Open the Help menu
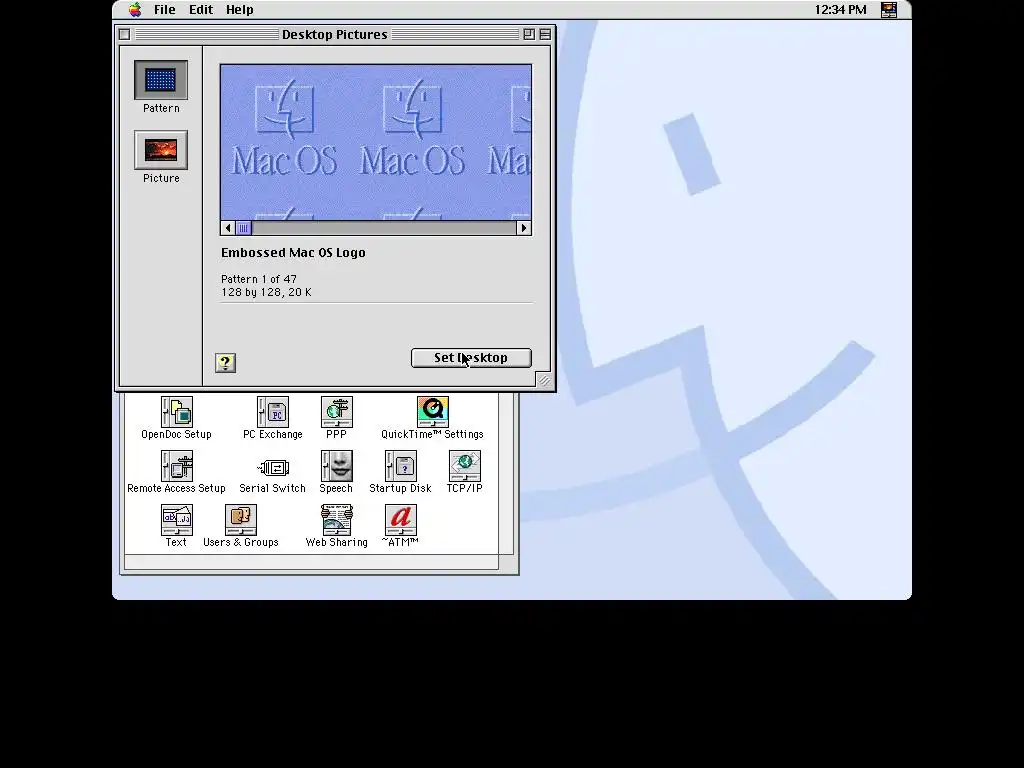1024x768 pixels. (240, 10)
